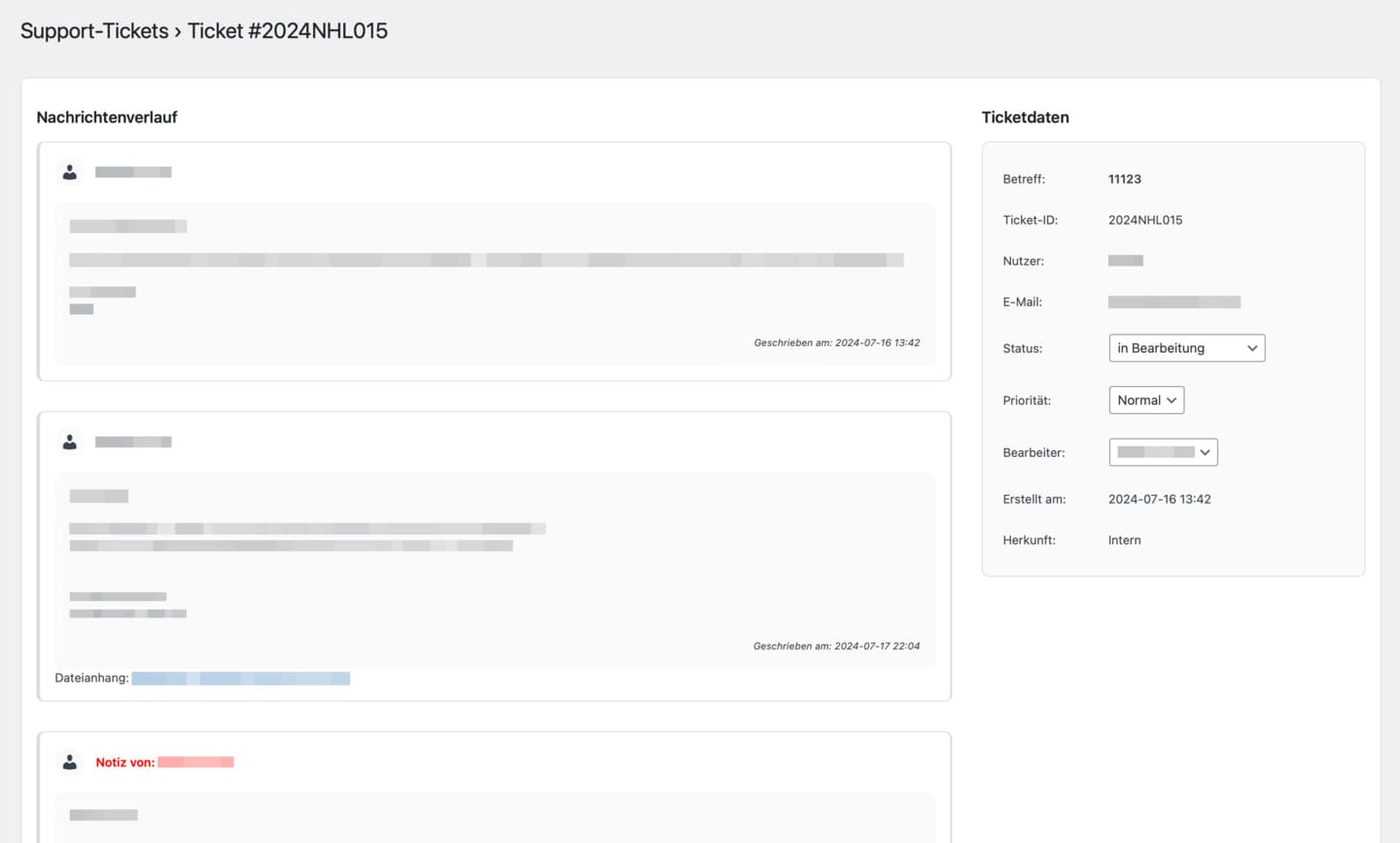1400x843 pixels.
Task: Click the Betreff value 11123
Action: coord(1125,180)
